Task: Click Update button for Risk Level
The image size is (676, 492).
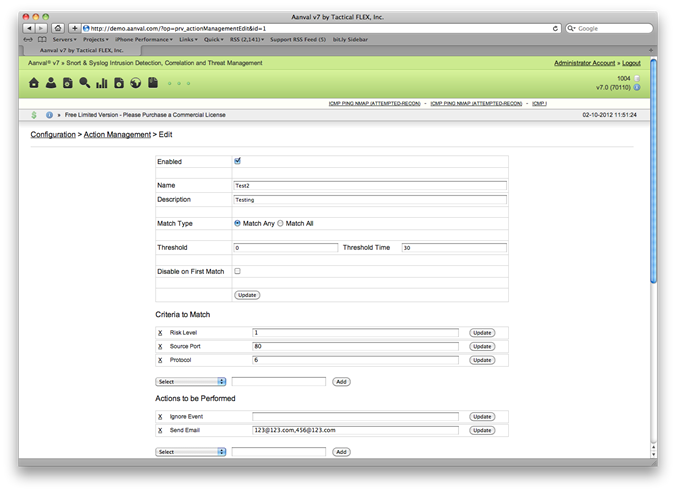Action: 482,332
